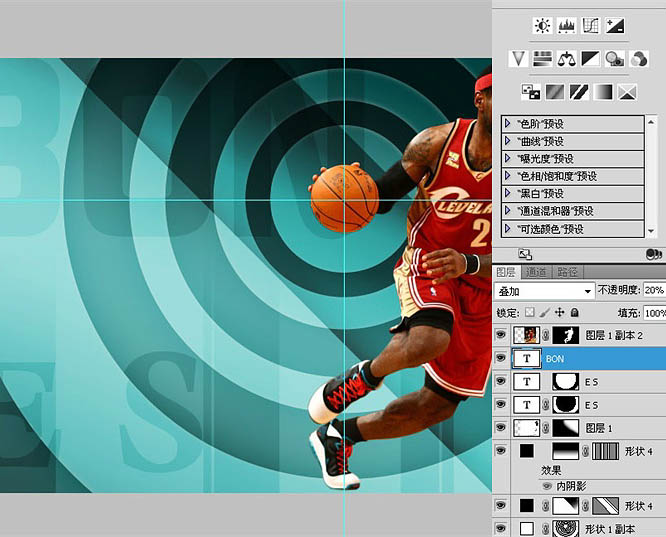Click the 内阴影 effect entry
666x537 pixels.
click(571, 486)
